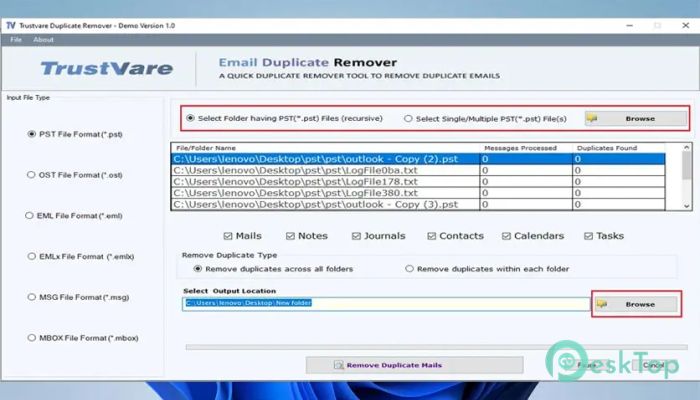Select row outlook - Copy (3).pst
This screenshot has width=700, height=400.
[x=418, y=204]
